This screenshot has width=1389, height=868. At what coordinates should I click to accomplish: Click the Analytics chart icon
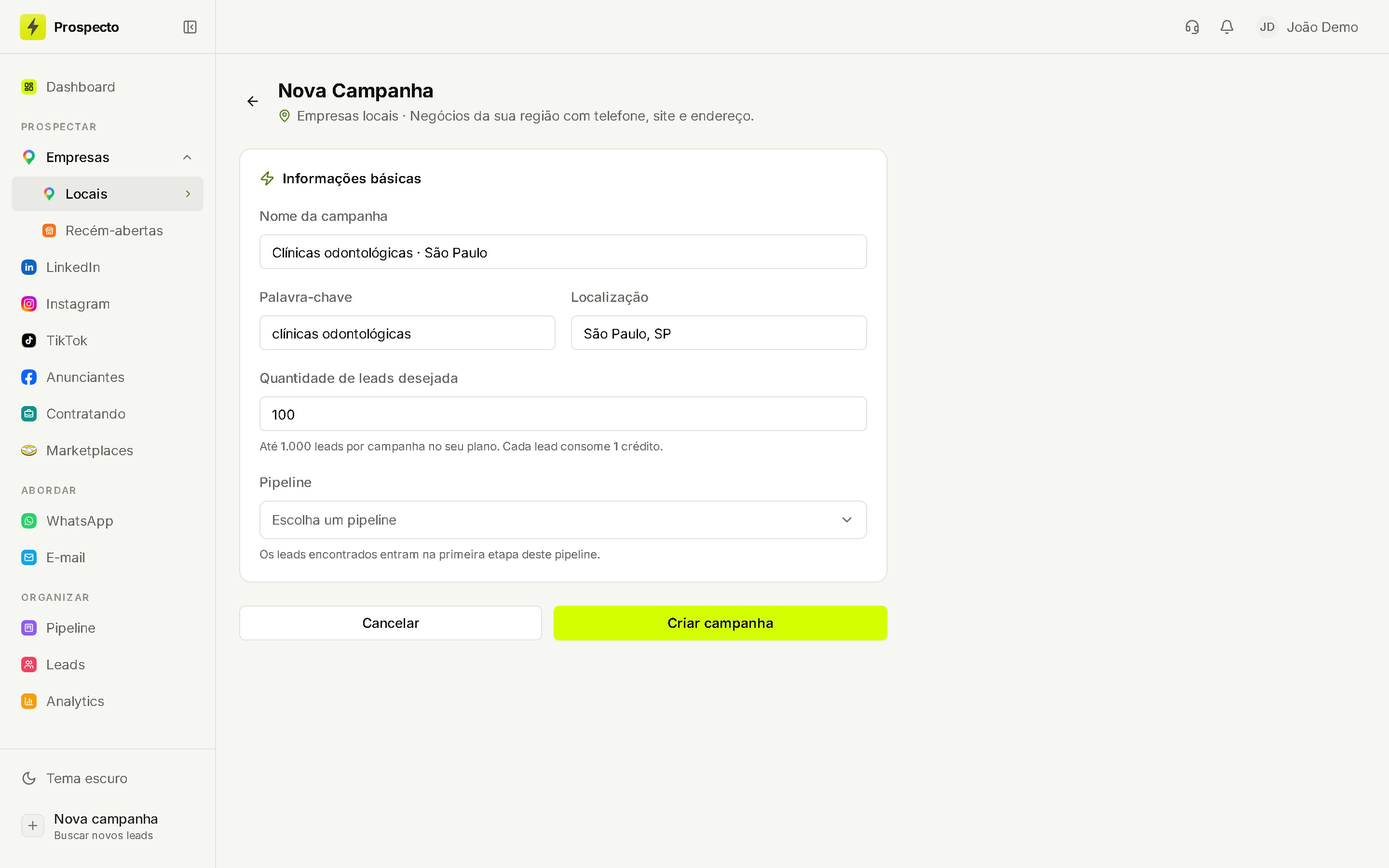click(29, 702)
